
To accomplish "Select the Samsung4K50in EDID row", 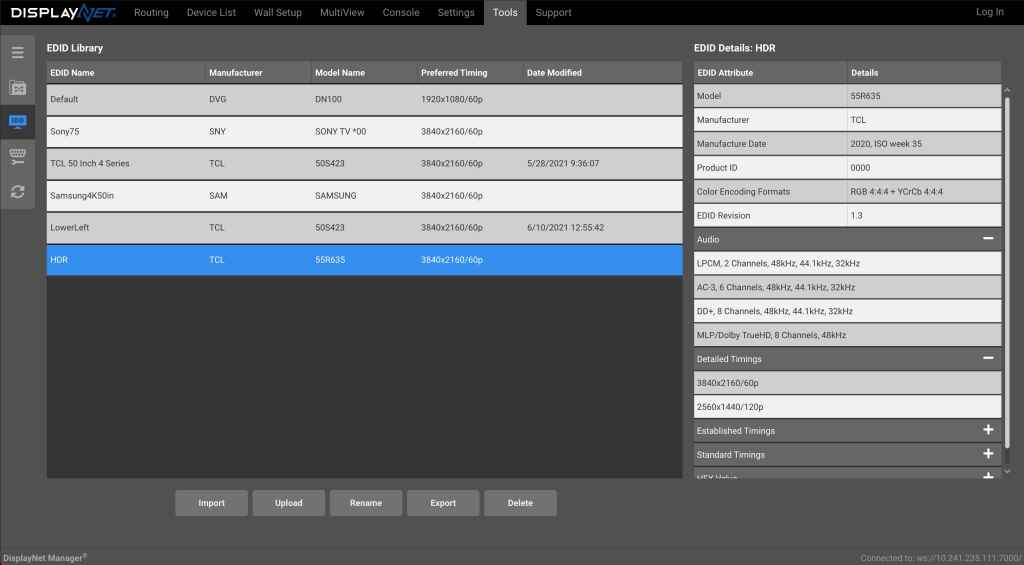I will (364, 195).
